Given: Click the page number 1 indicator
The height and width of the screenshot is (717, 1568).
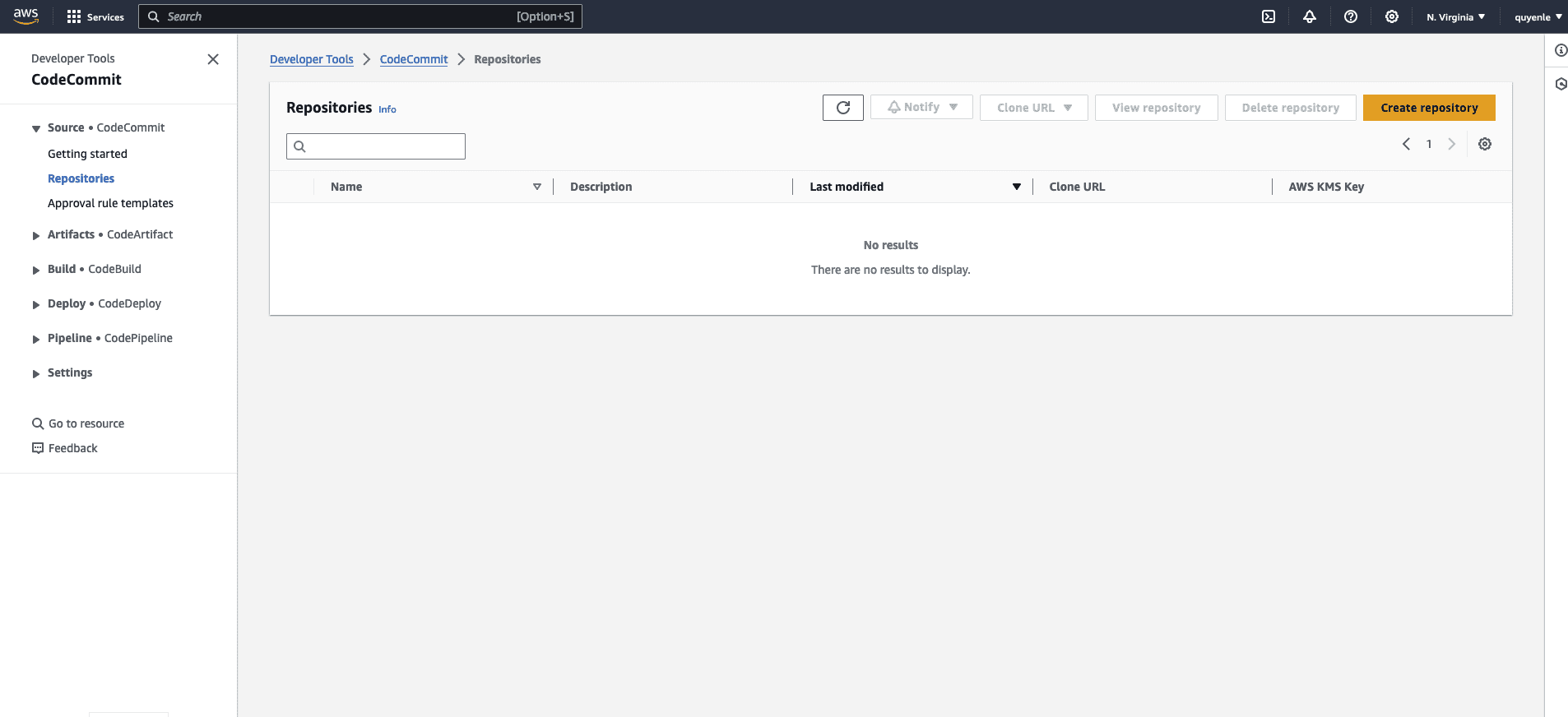Looking at the screenshot, I should [1429, 144].
